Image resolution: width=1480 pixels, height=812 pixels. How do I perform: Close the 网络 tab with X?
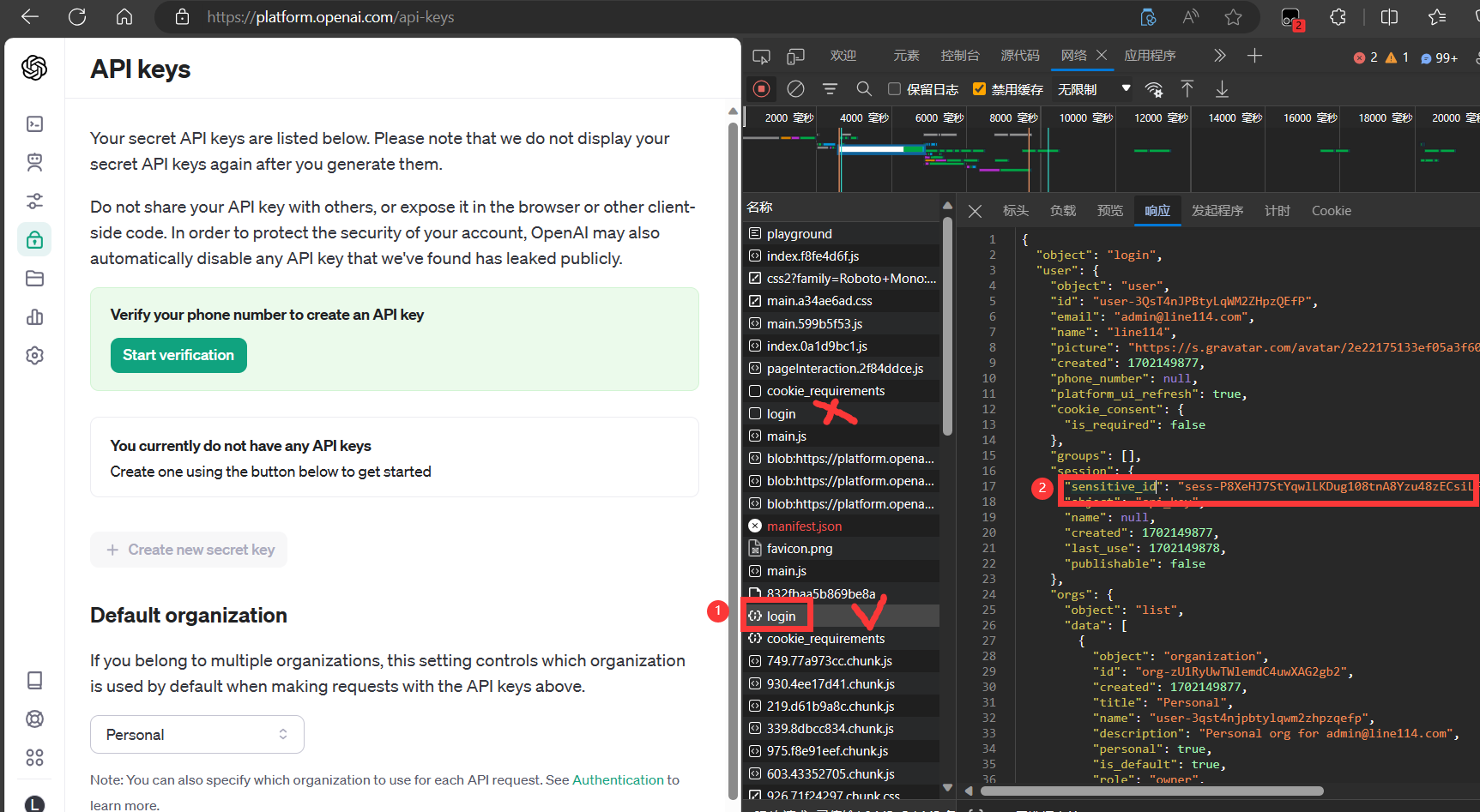pyautogui.click(x=1102, y=55)
